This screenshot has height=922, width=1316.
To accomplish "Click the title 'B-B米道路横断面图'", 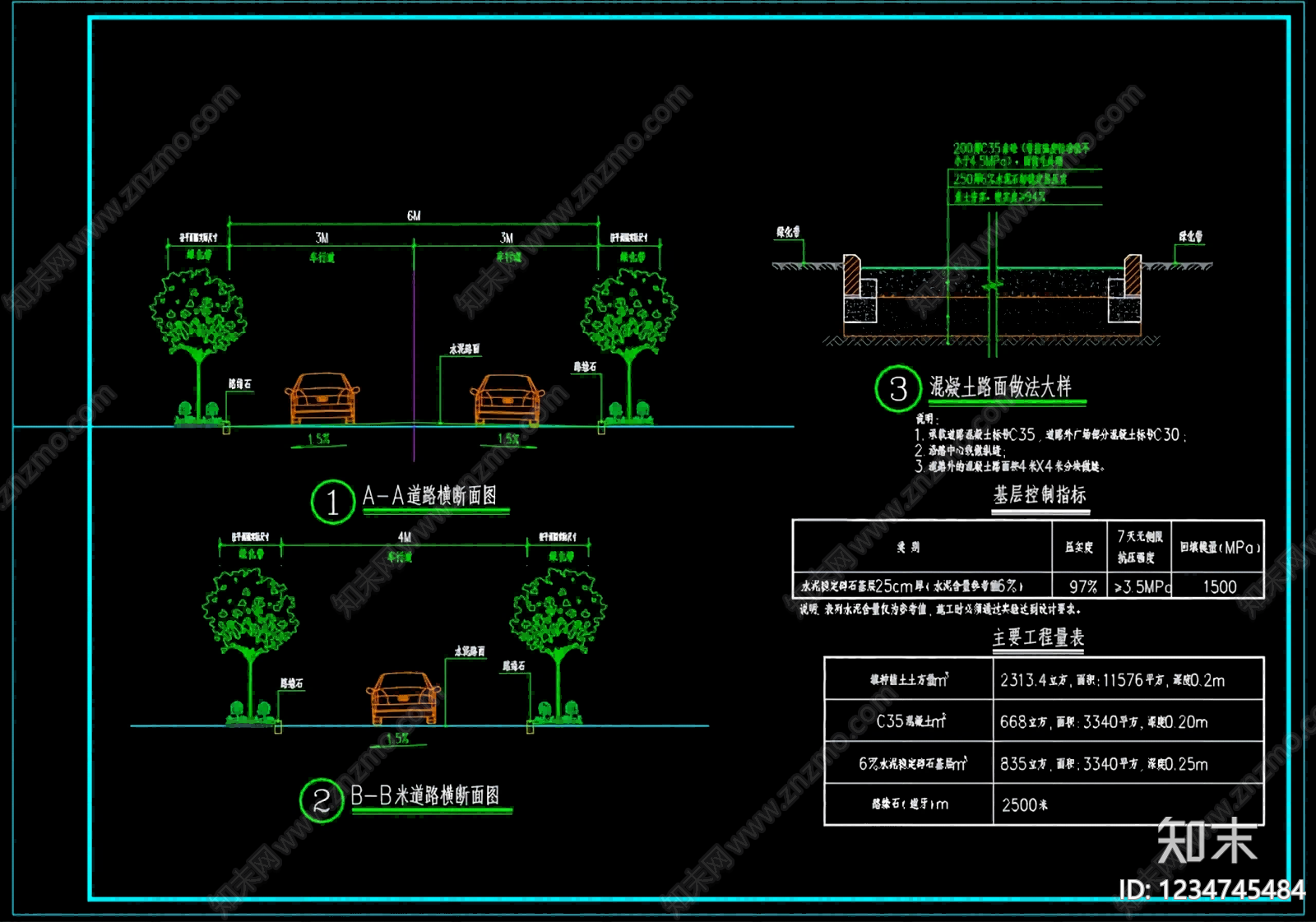I will tap(424, 795).
